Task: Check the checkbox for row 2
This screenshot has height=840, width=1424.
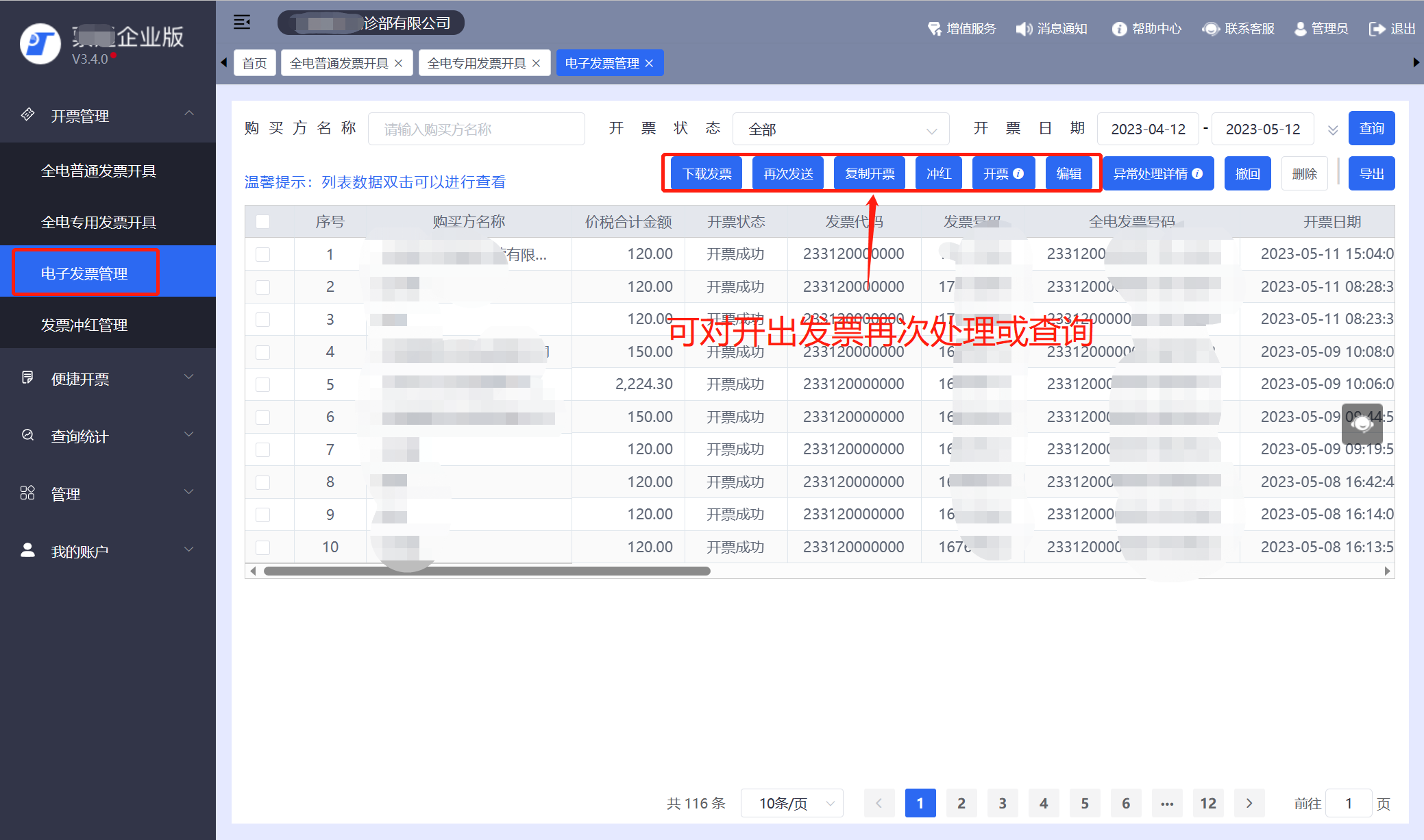Action: [x=262, y=287]
